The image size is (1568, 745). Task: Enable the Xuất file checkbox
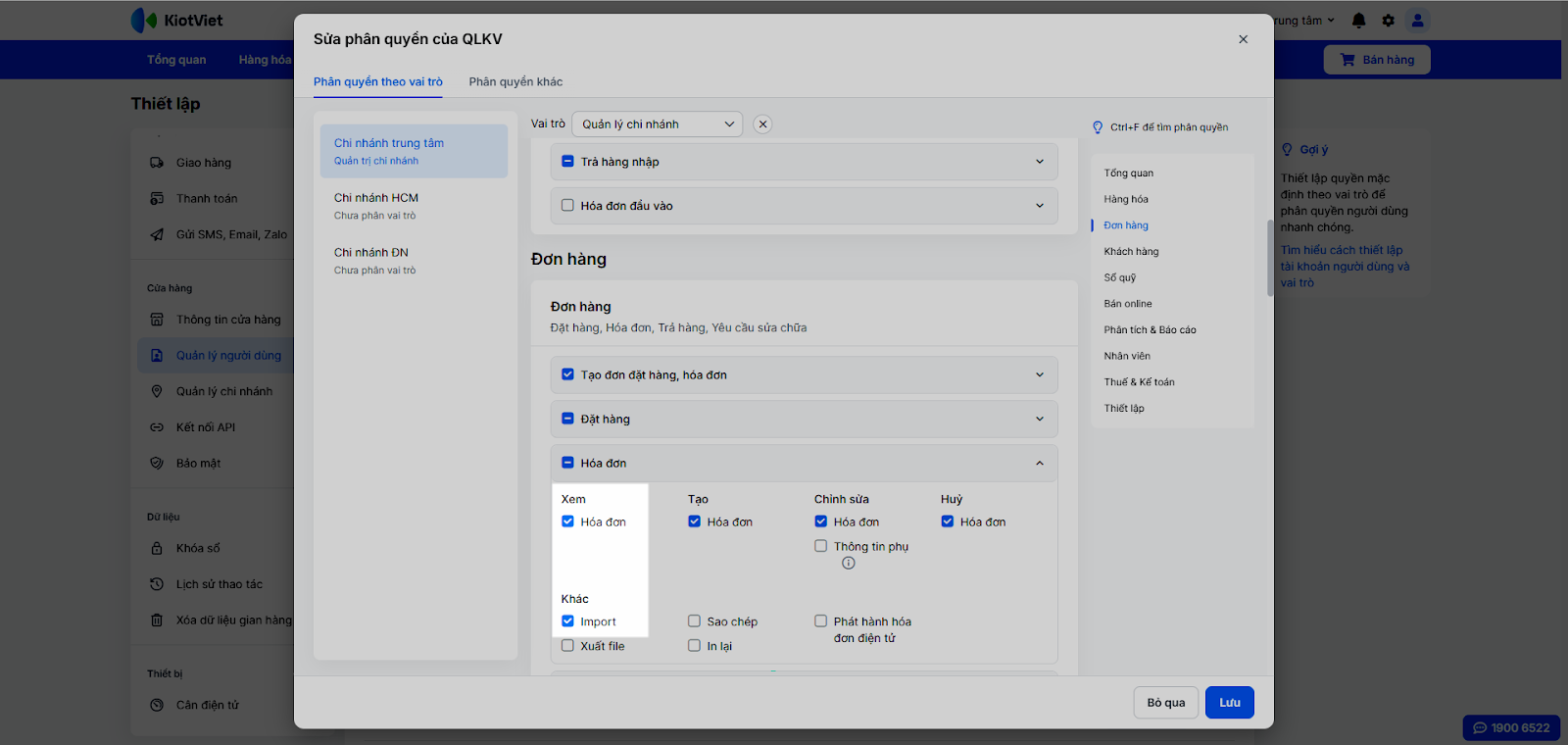(x=567, y=646)
